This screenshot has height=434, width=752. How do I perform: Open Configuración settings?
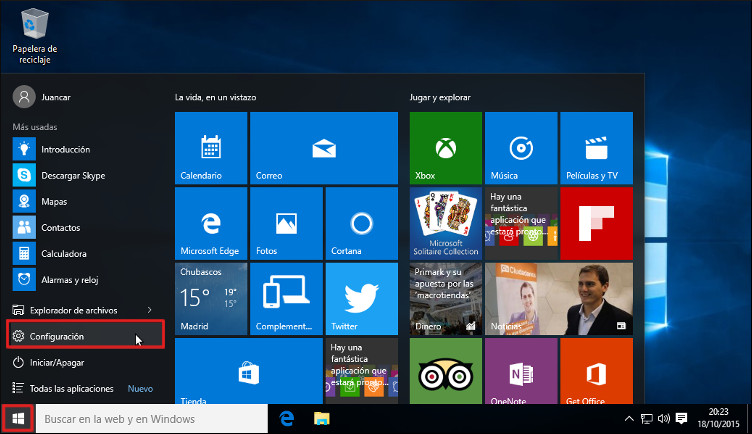click(x=86, y=336)
